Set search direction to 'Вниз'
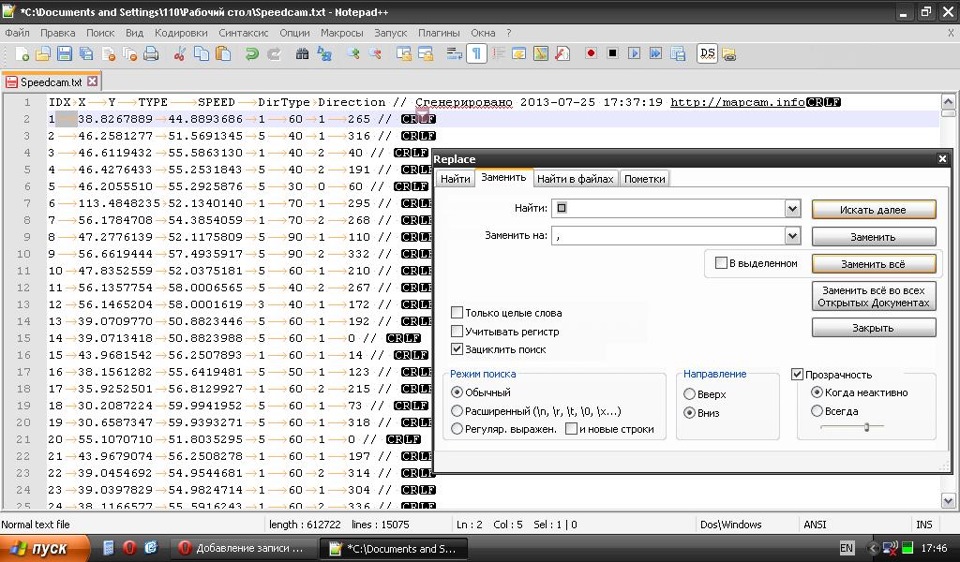This screenshot has width=960, height=562. coord(689,413)
